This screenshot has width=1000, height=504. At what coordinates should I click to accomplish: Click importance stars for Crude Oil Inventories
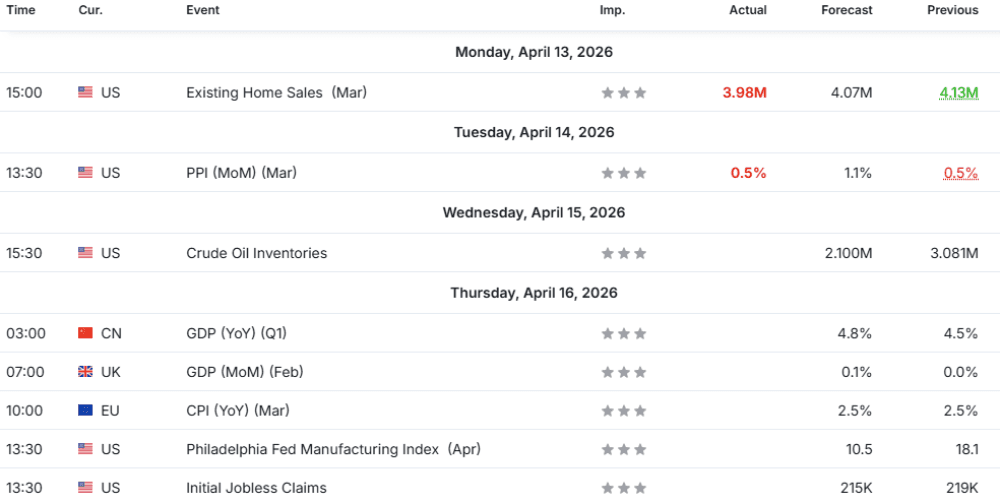(x=624, y=254)
